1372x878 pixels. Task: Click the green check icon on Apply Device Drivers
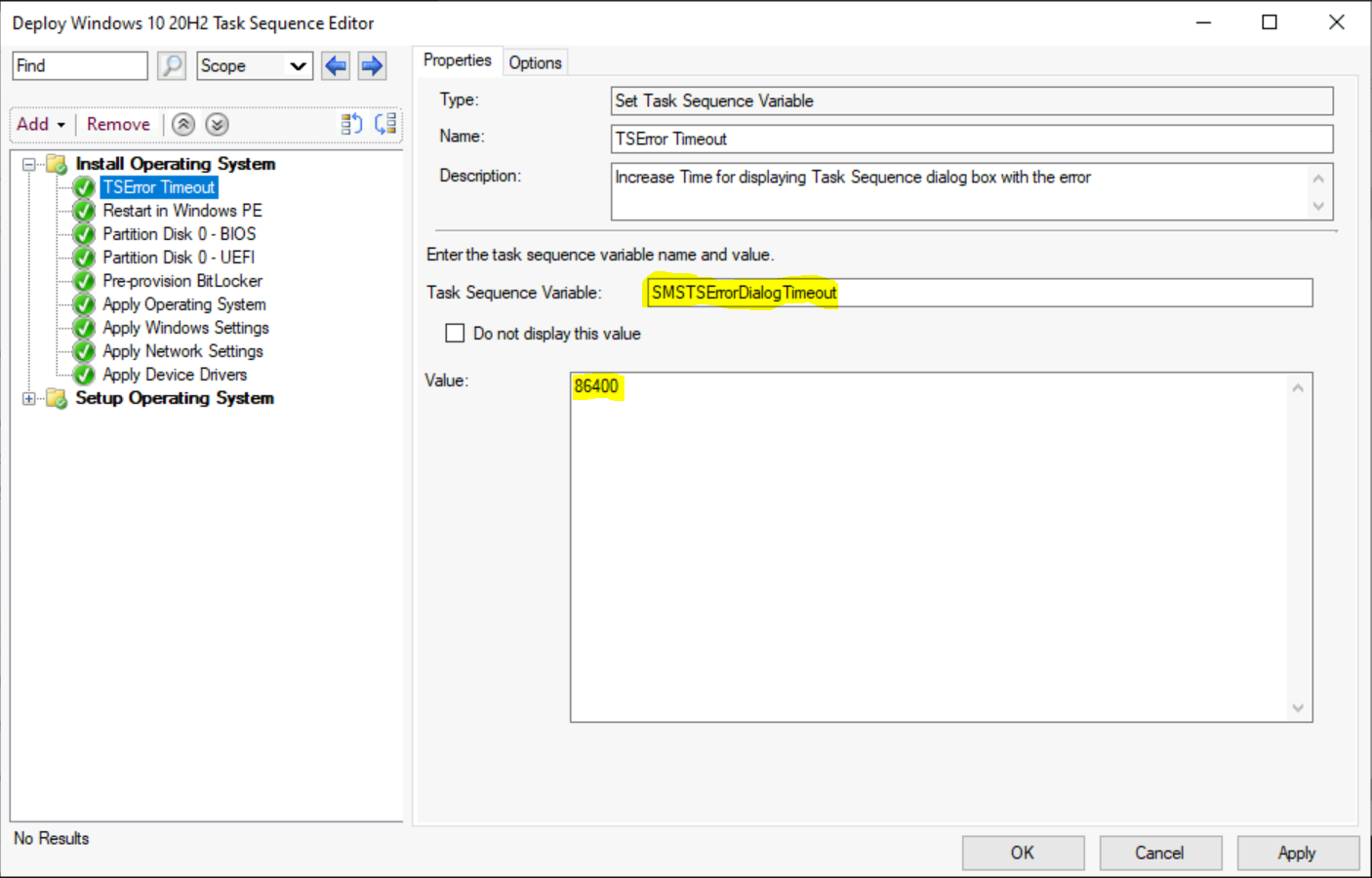[x=82, y=374]
